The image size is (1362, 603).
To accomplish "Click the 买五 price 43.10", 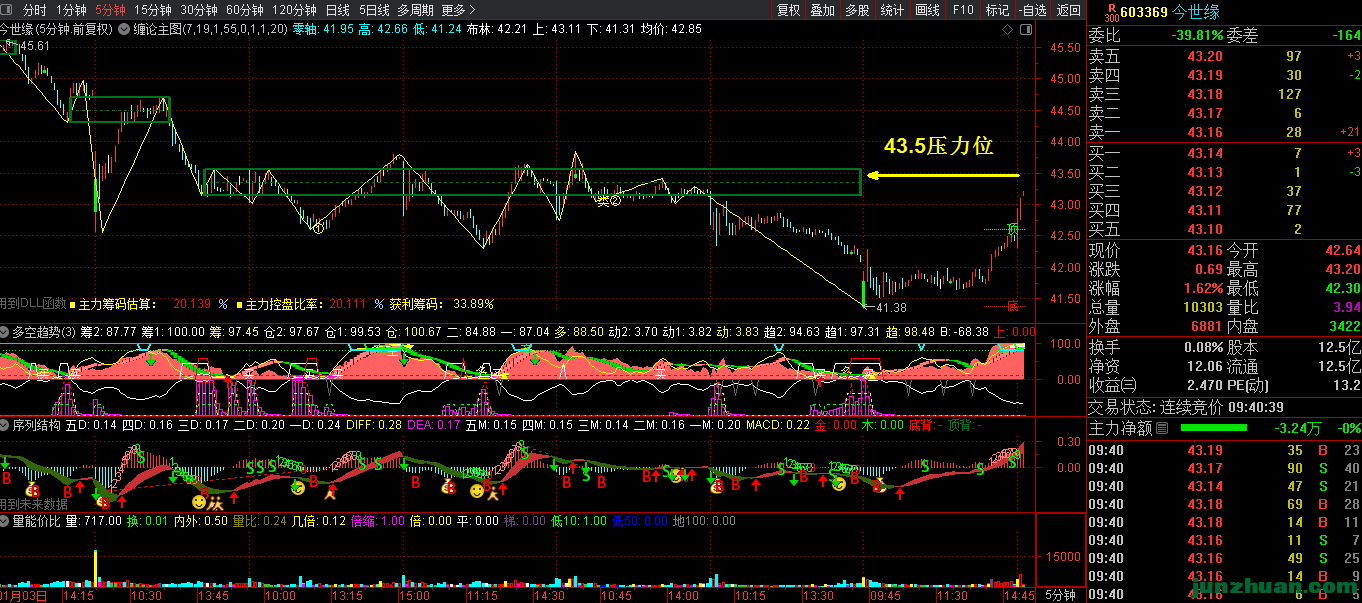I will pyautogui.click(x=1205, y=229).
